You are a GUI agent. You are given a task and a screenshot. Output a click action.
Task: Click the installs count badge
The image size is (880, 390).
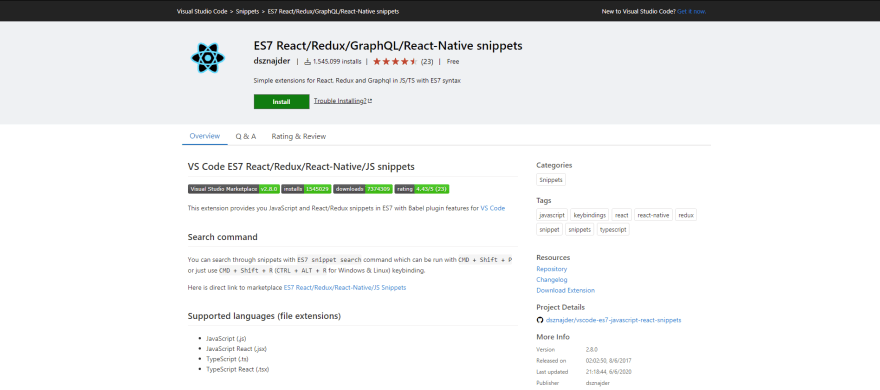click(306, 189)
